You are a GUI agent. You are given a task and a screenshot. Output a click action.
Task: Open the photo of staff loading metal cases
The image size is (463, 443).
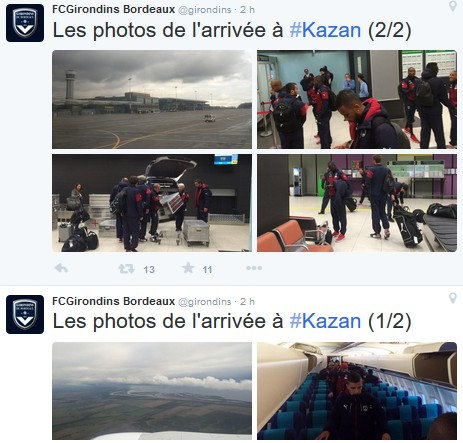[152, 203]
